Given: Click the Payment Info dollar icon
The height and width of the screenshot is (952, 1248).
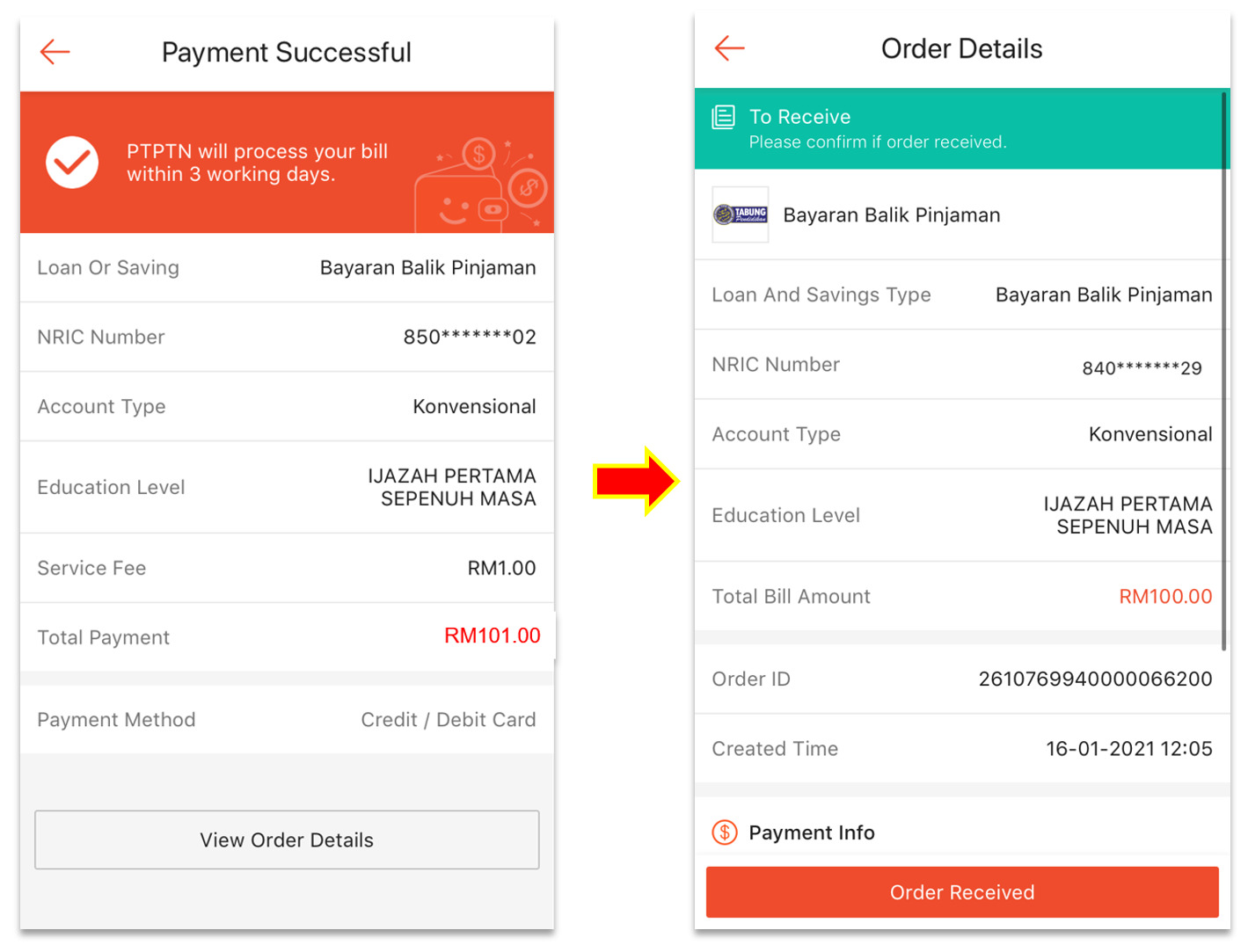Looking at the screenshot, I should click(725, 832).
